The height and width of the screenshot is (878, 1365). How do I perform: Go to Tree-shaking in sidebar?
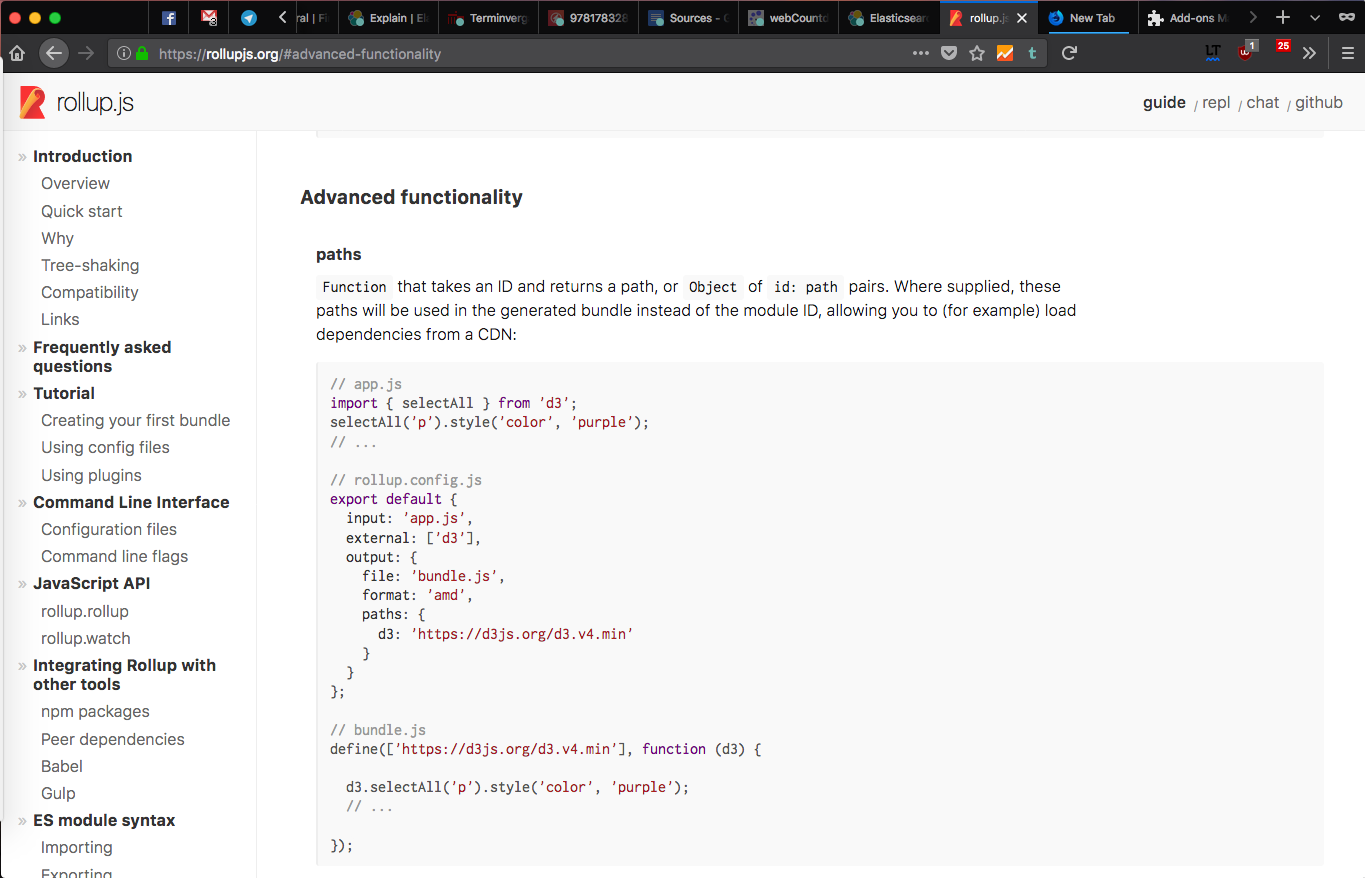90,265
